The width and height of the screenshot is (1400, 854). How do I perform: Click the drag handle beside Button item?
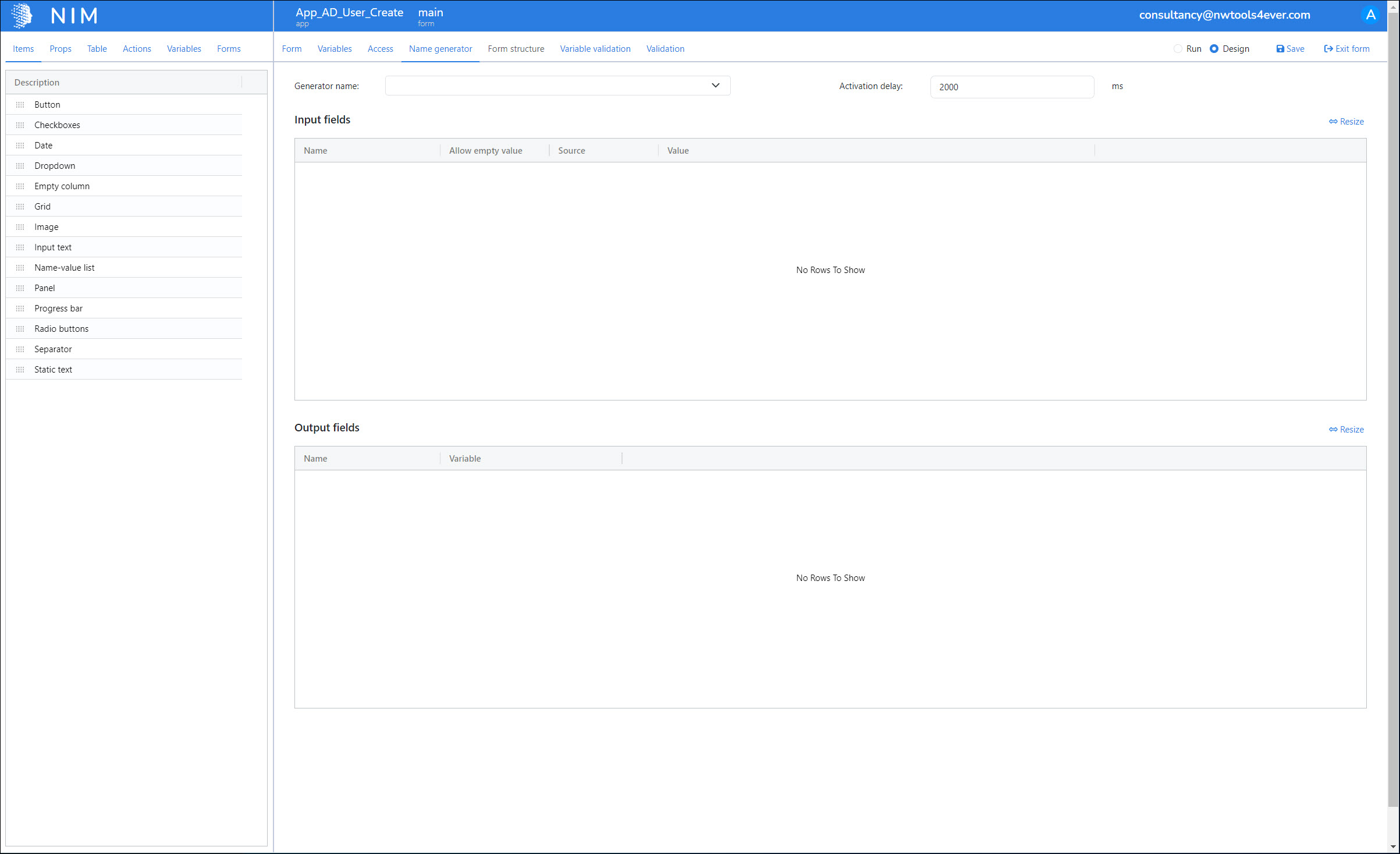coord(20,105)
